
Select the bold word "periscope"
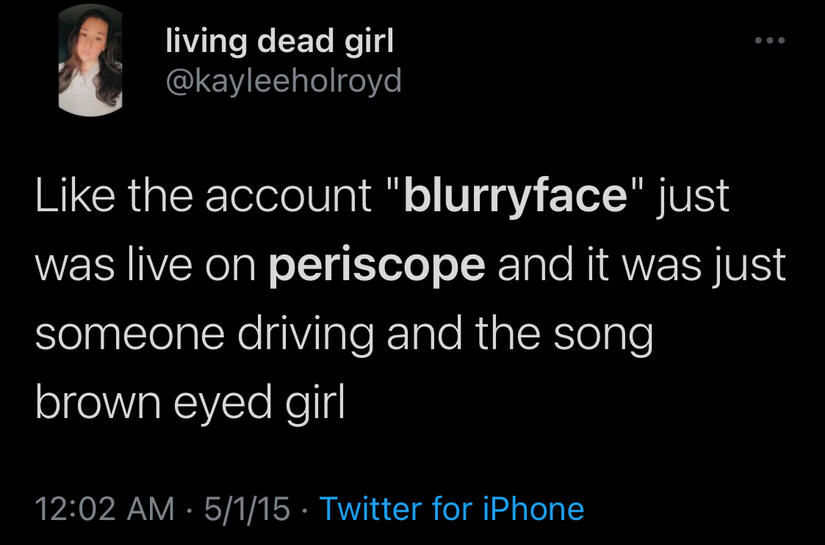click(378, 265)
